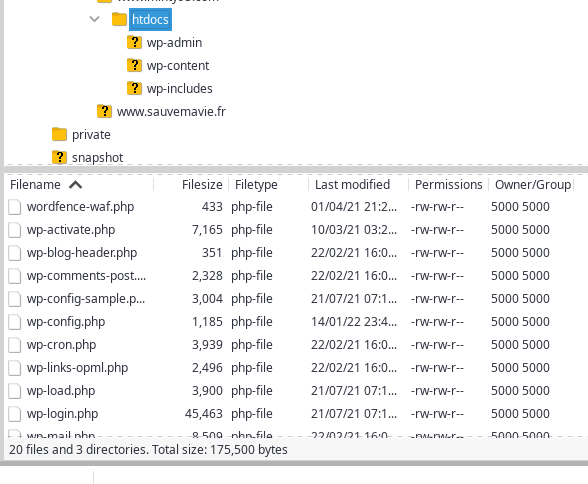
Task: Select the htdocs folder icon
Action: pyautogui.click(x=120, y=19)
